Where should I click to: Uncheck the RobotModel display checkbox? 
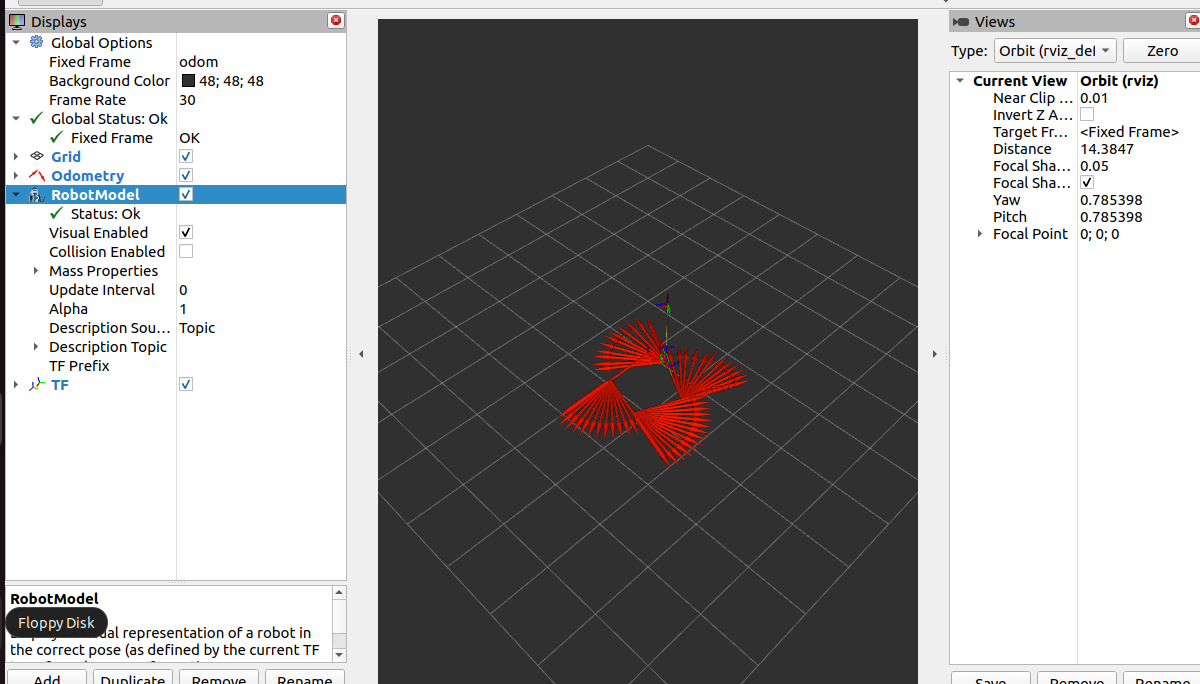point(186,194)
